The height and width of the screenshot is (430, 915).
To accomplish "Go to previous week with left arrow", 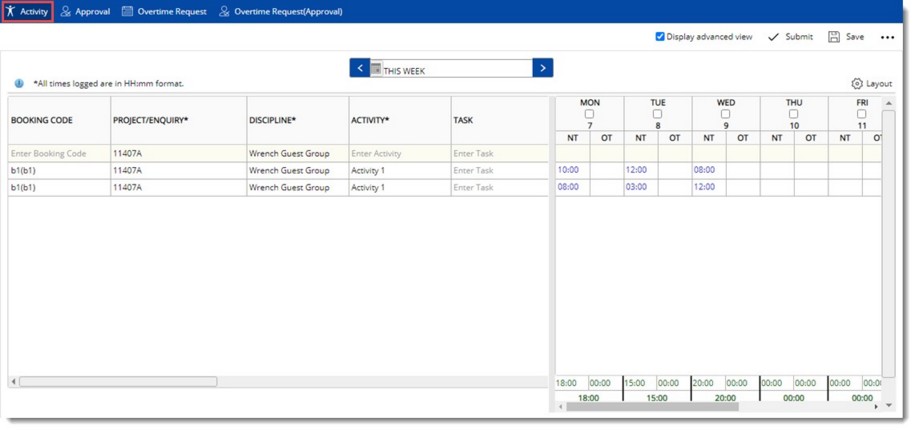I will pyautogui.click(x=360, y=68).
